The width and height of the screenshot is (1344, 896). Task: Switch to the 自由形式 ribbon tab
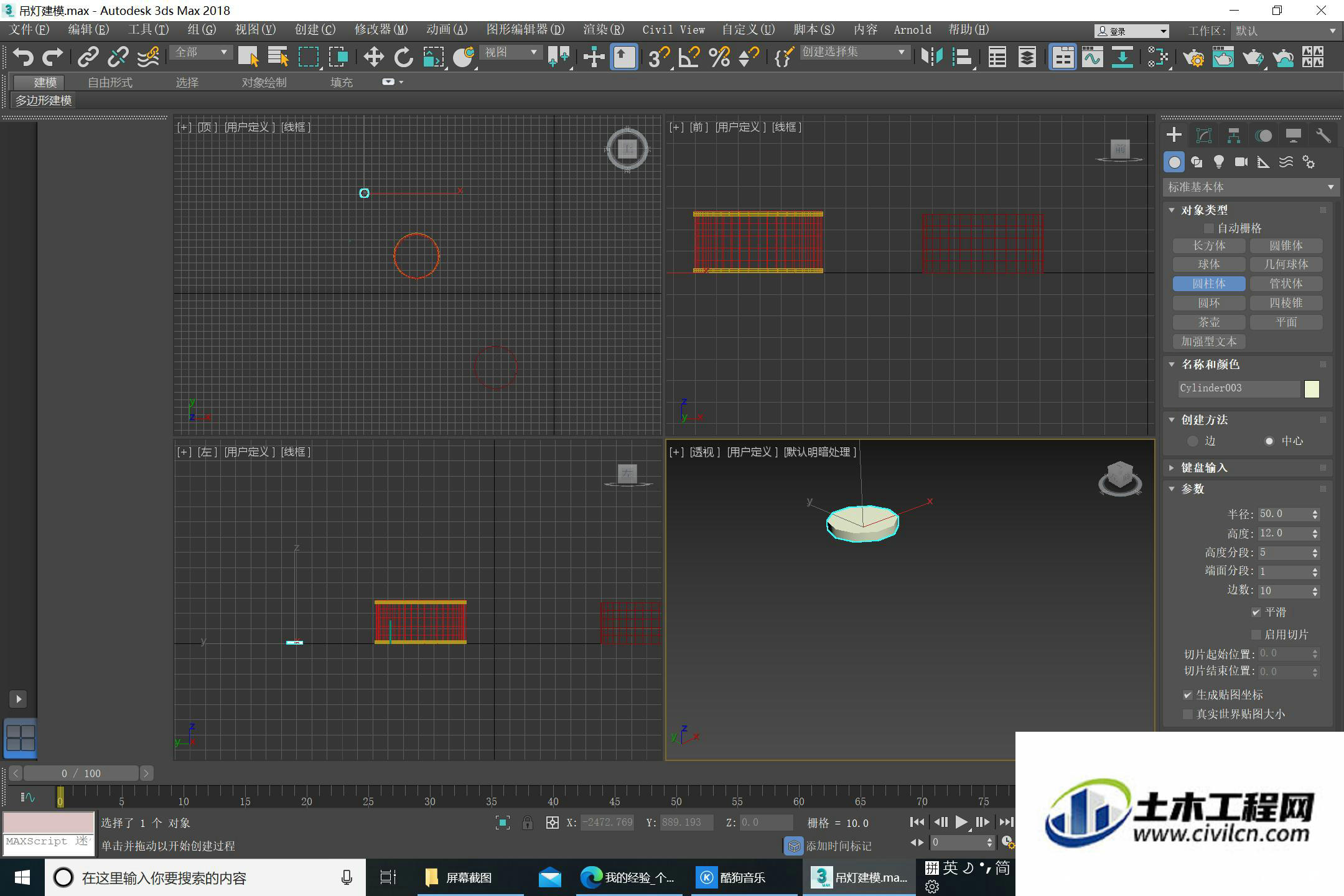click(110, 82)
